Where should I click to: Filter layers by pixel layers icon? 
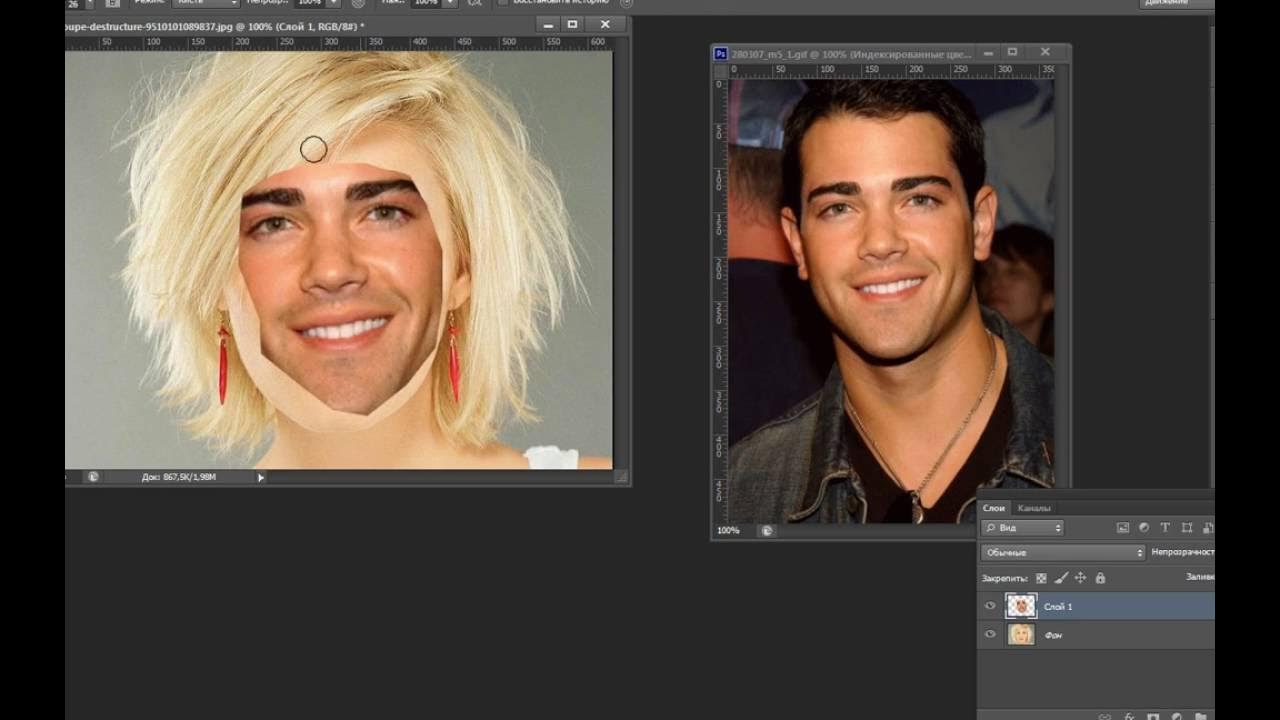point(1123,527)
